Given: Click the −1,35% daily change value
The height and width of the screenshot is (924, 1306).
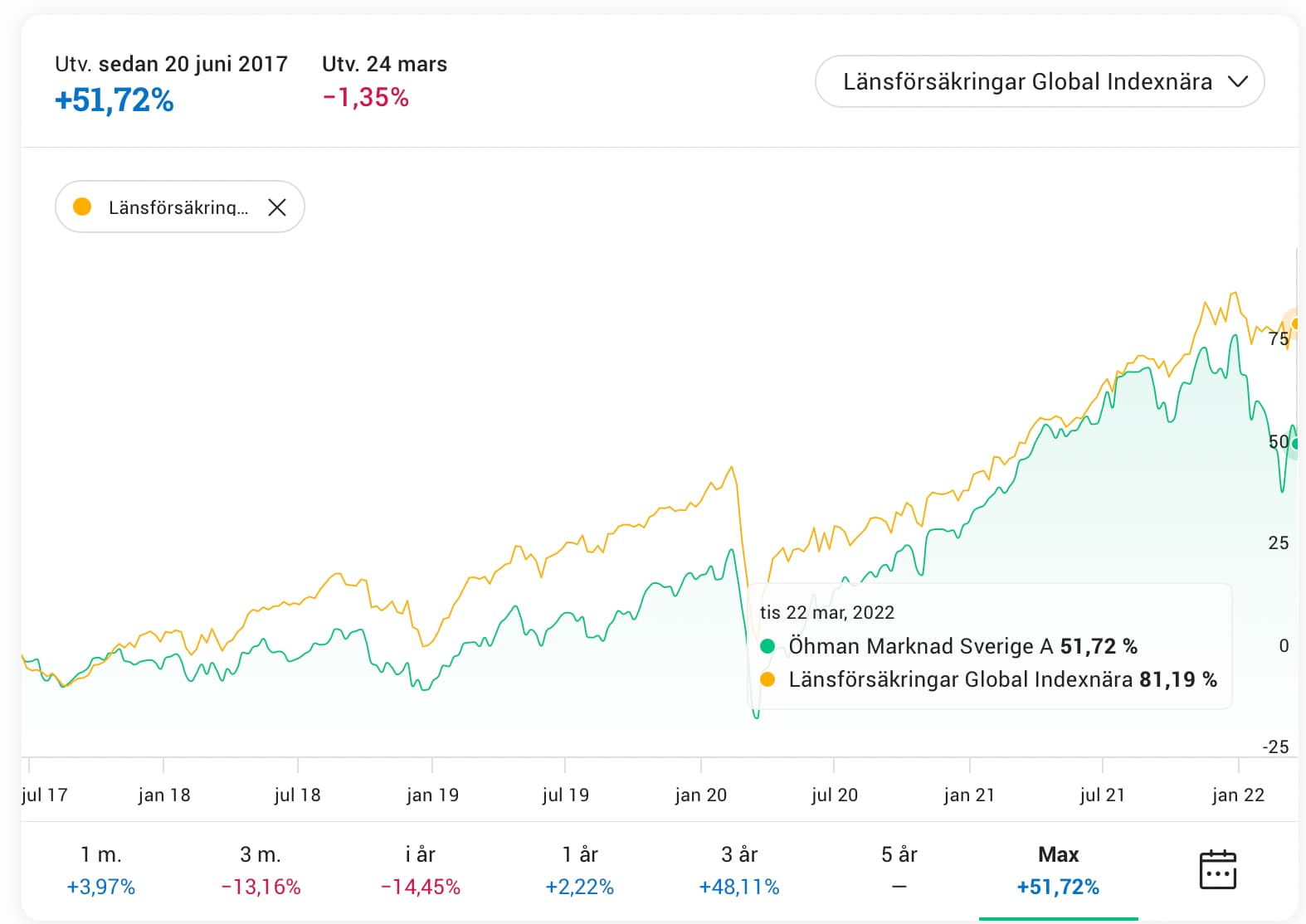Looking at the screenshot, I should click(x=366, y=98).
